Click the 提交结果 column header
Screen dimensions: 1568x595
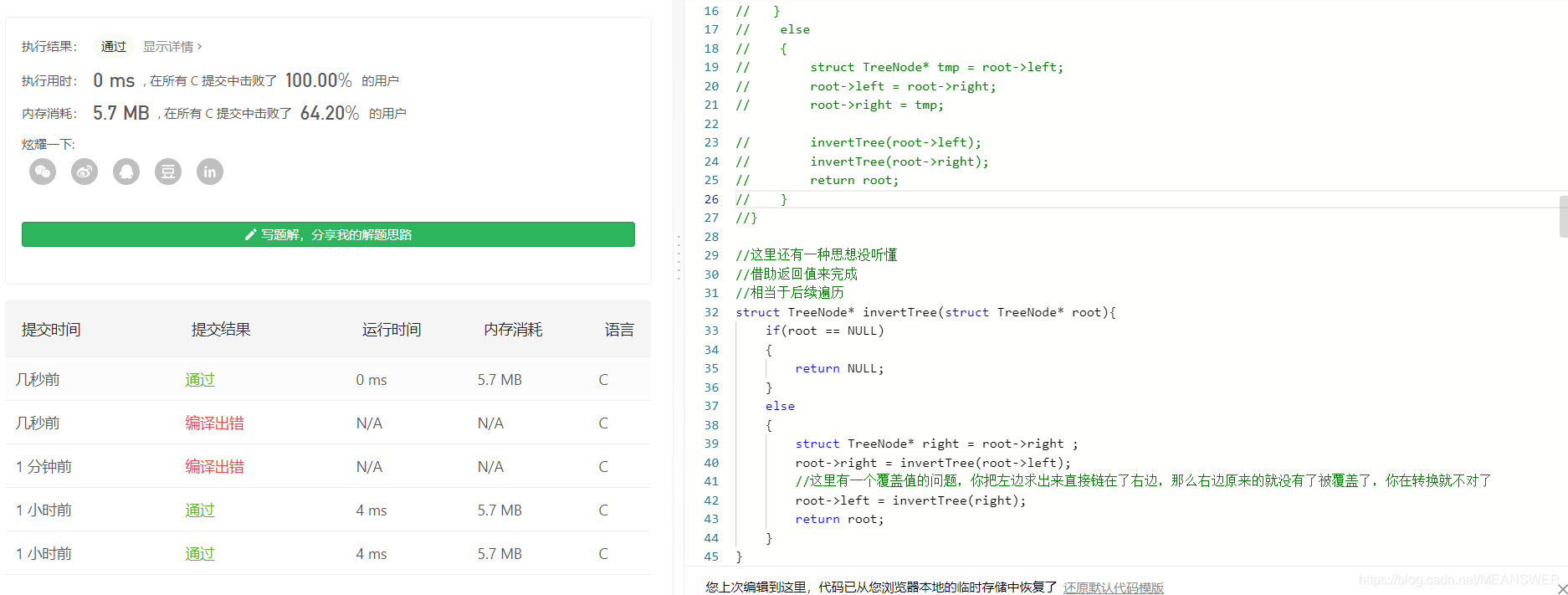[x=221, y=330]
